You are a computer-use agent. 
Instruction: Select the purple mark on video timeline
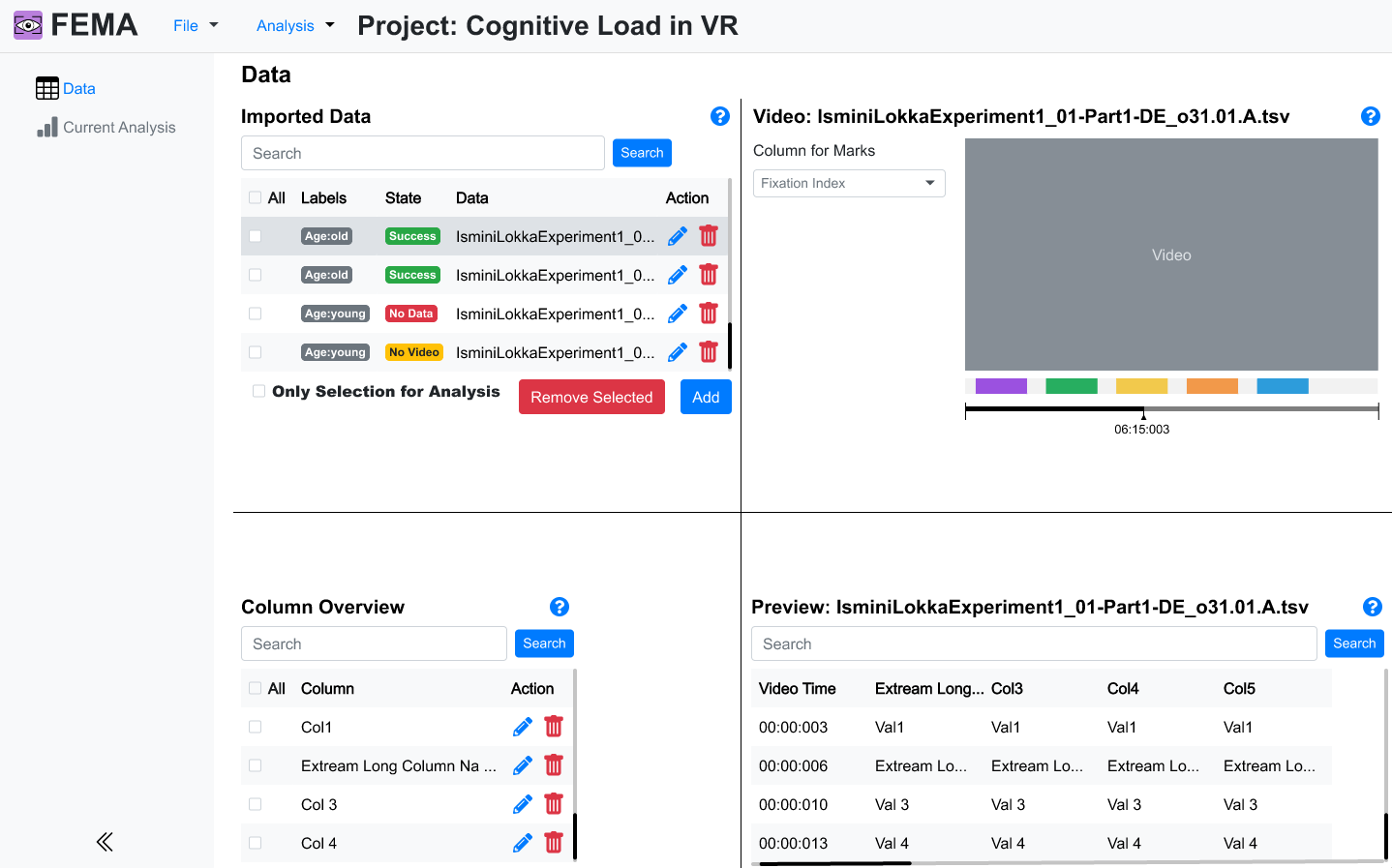(x=1001, y=386)
